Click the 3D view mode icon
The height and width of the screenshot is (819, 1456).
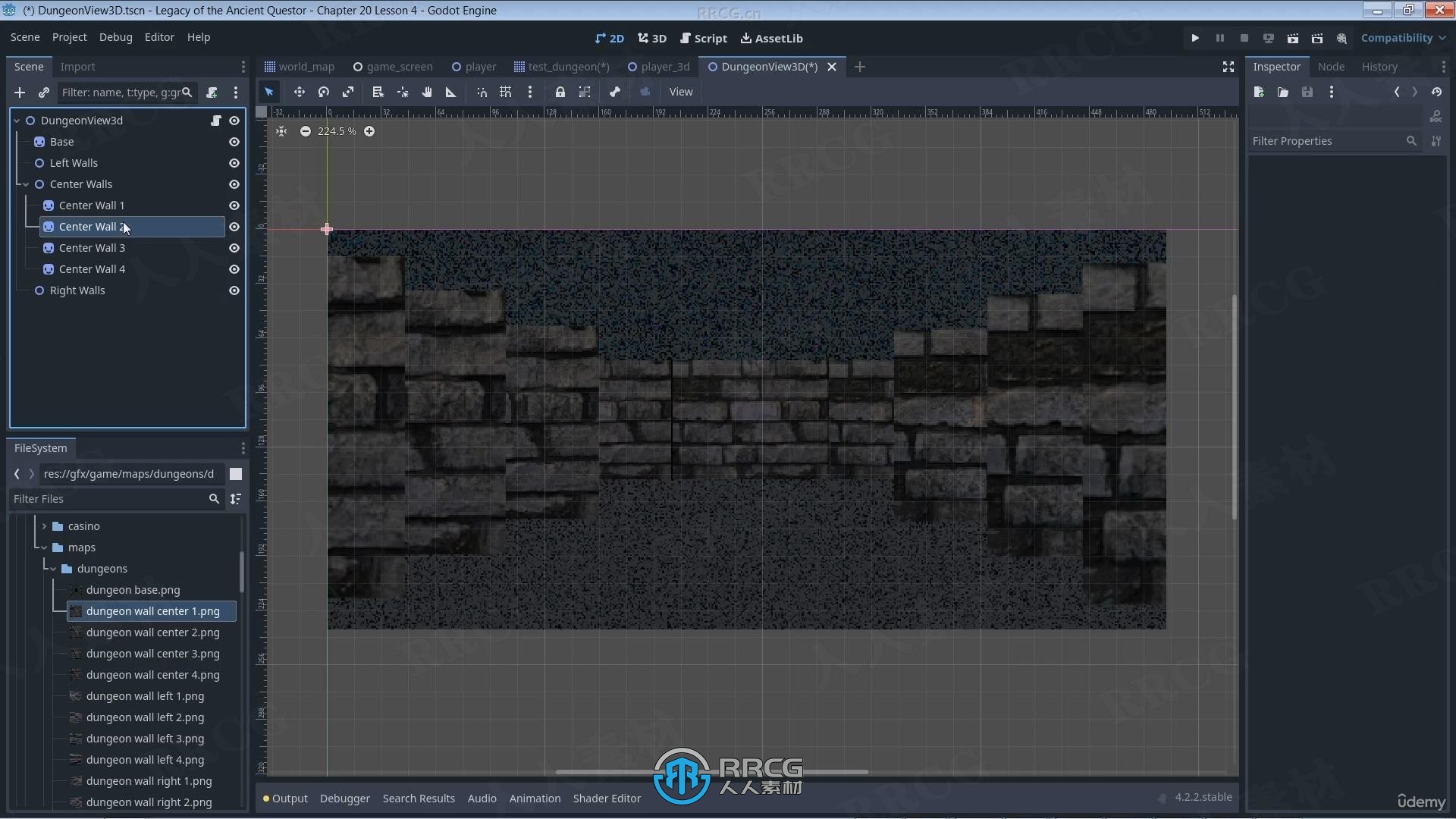click(652, 38)
